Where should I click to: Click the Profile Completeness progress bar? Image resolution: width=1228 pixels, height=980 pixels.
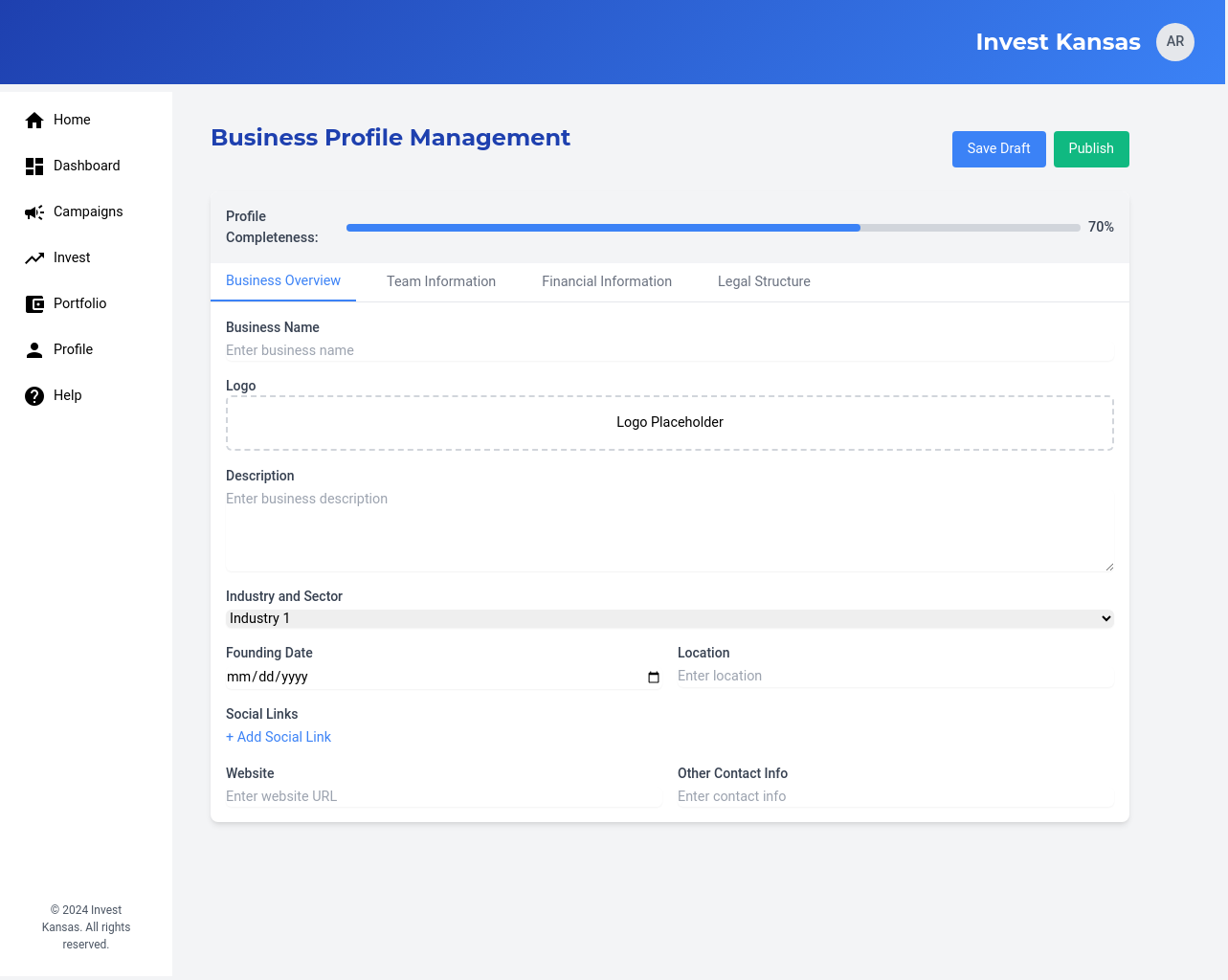pos(712,228)
